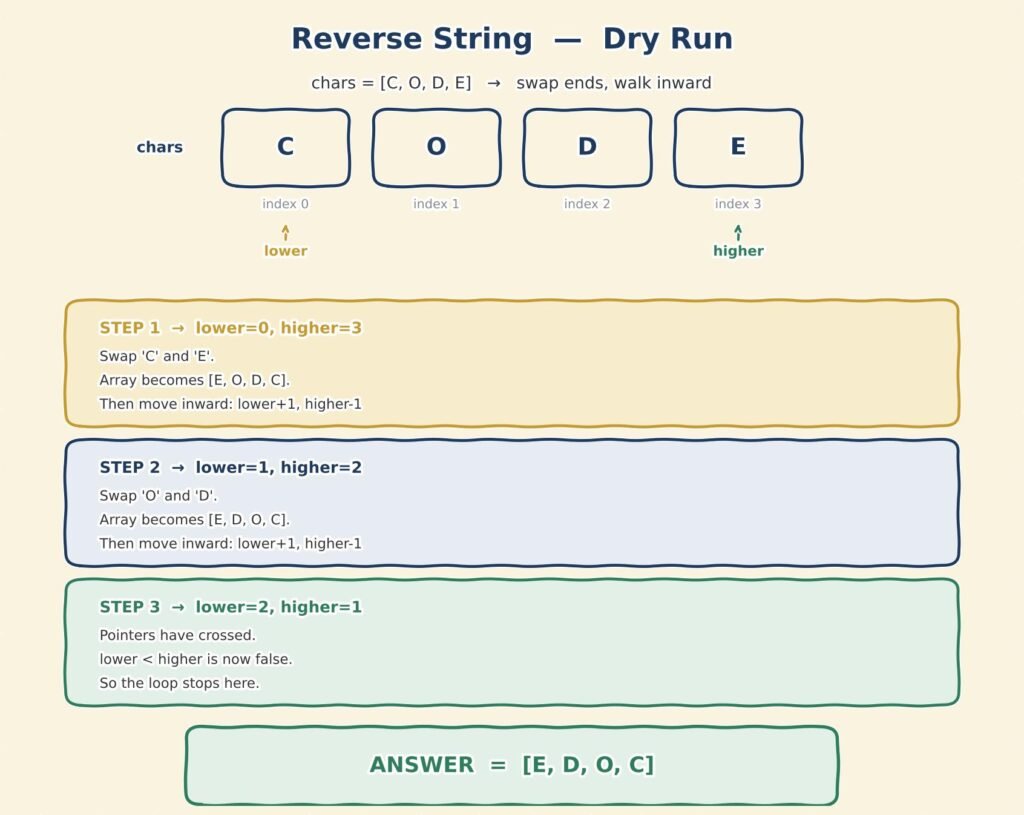The image size is (1024, 815).
Task: Click 'lower < higher is now false.'
Action: point(195,660)
